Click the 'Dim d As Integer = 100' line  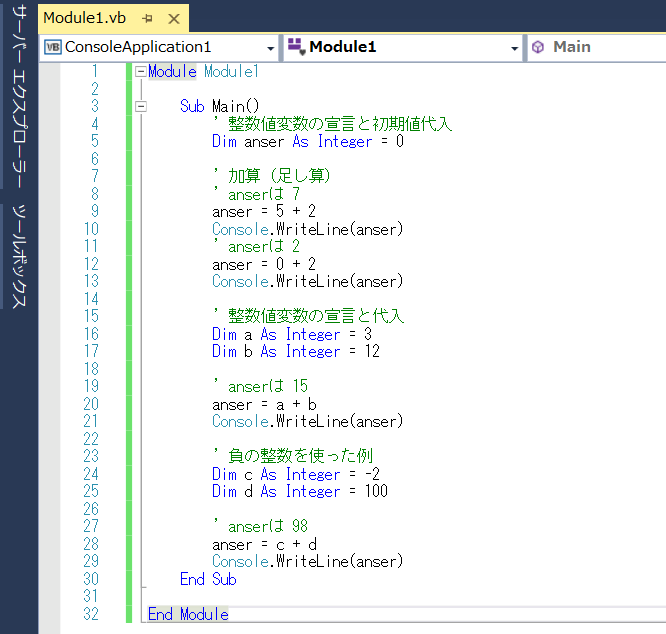[x=300, y=491]
